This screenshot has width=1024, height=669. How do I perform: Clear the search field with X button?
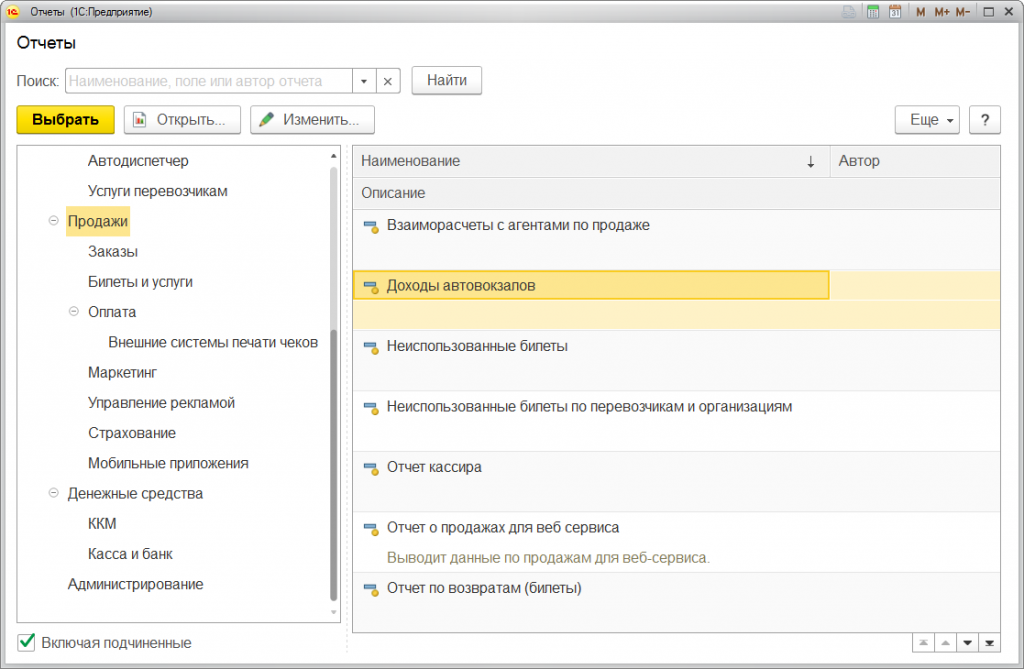[388, 81]
